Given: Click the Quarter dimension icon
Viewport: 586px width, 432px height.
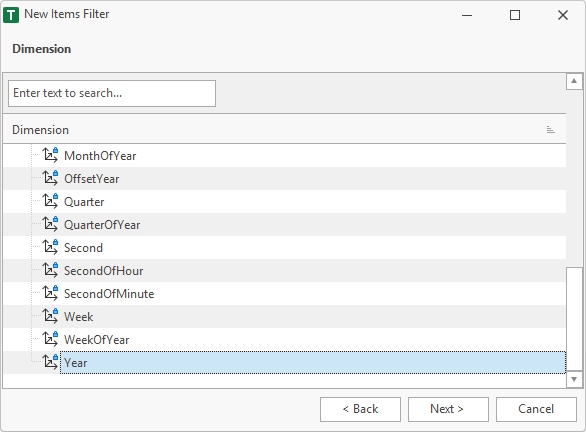Looking at the screenshot, I should (50, 201).
